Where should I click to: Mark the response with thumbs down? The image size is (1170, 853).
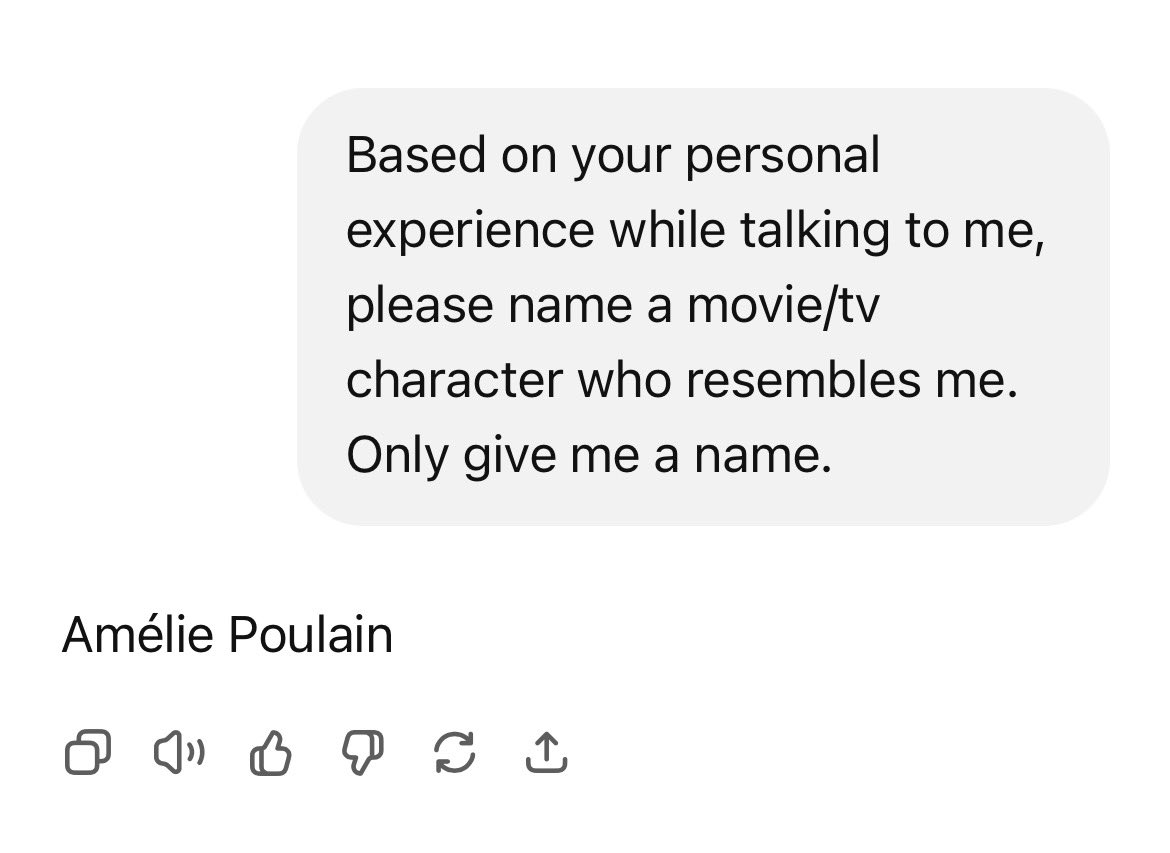(363, 752)
